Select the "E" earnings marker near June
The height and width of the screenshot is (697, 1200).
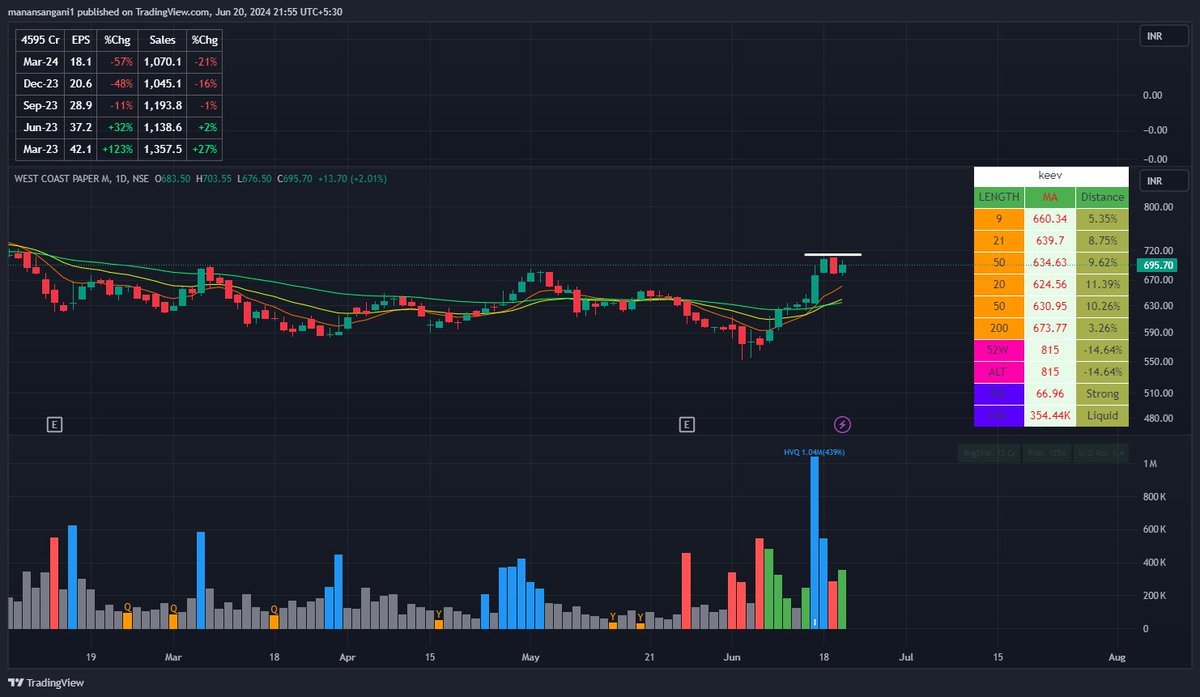(x=687, y=424)
